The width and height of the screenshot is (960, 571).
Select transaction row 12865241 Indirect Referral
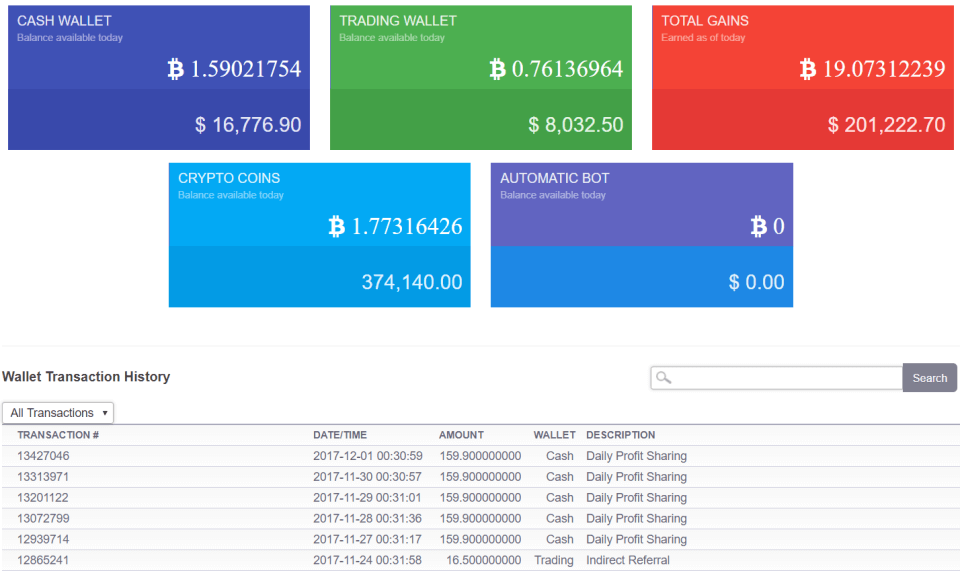pyautogui.click(x=480, y=560)
